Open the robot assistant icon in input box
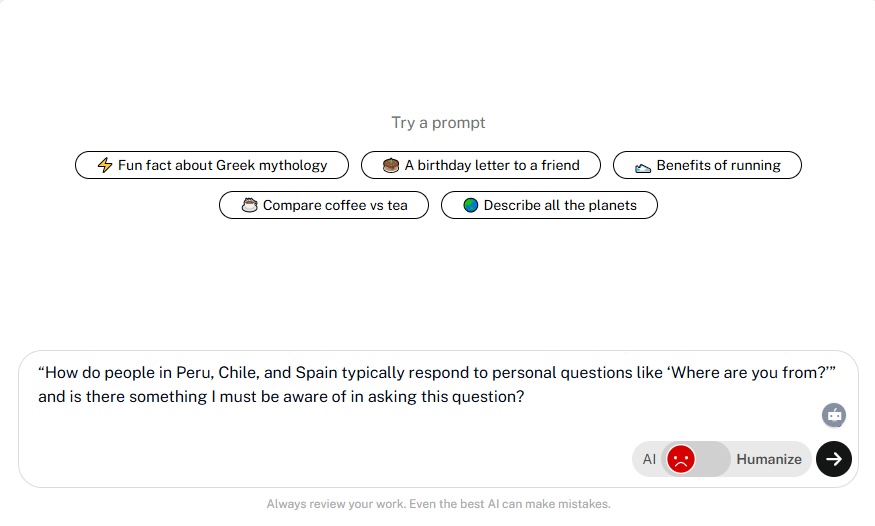This screenshot has width=875, height=526. [834, 416]
